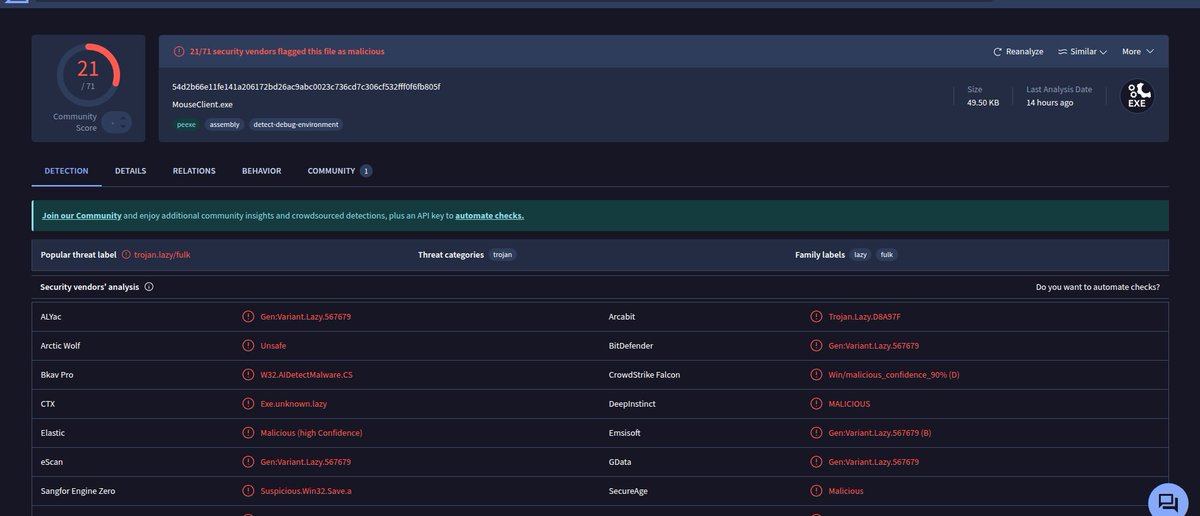
Task: Select the file hash 54d2b66e11fe... text
Action: coord(306,87)
